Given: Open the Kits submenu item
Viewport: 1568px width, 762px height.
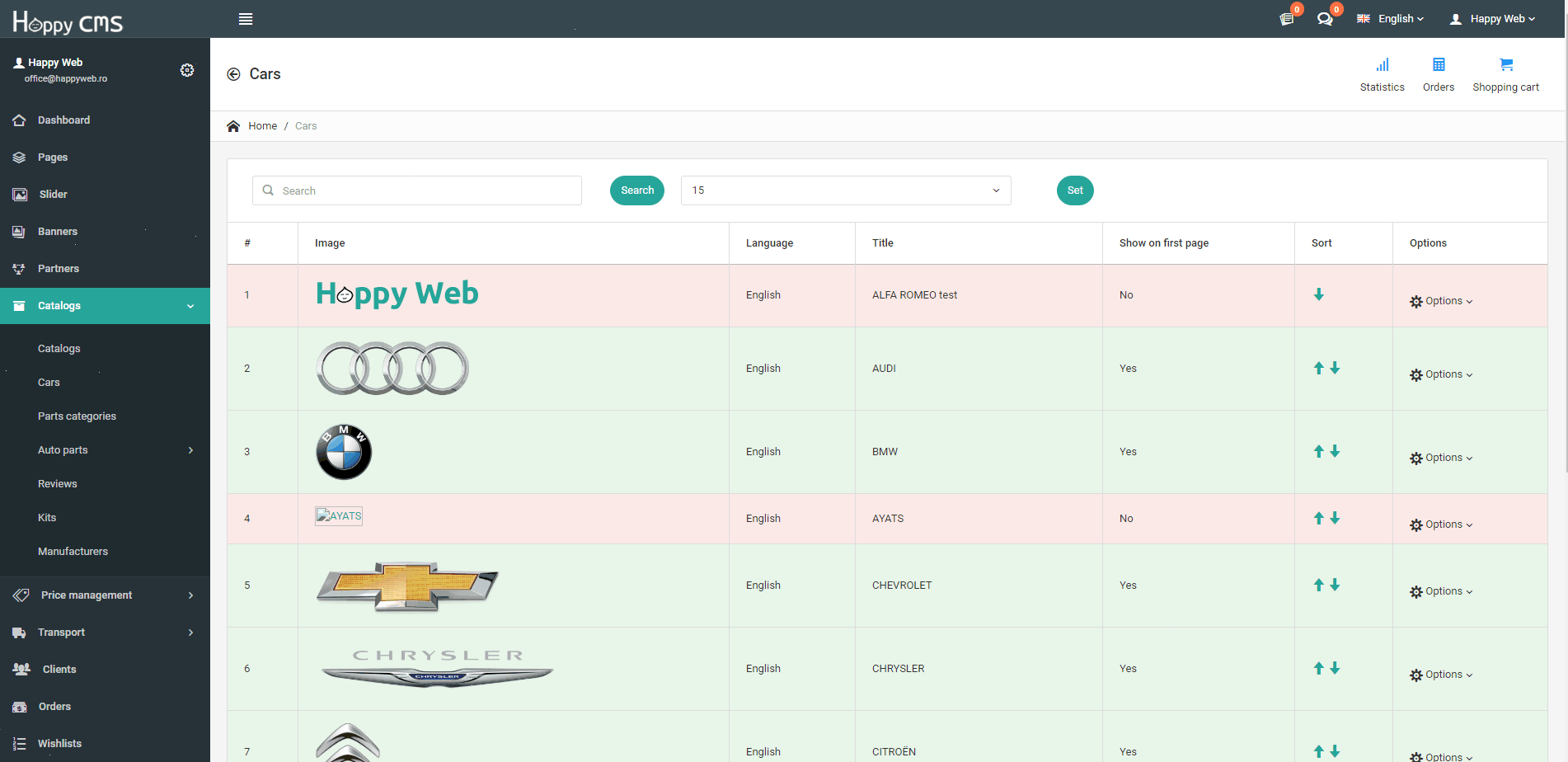Looking at the screenshot, I should (x=47, y=518).
